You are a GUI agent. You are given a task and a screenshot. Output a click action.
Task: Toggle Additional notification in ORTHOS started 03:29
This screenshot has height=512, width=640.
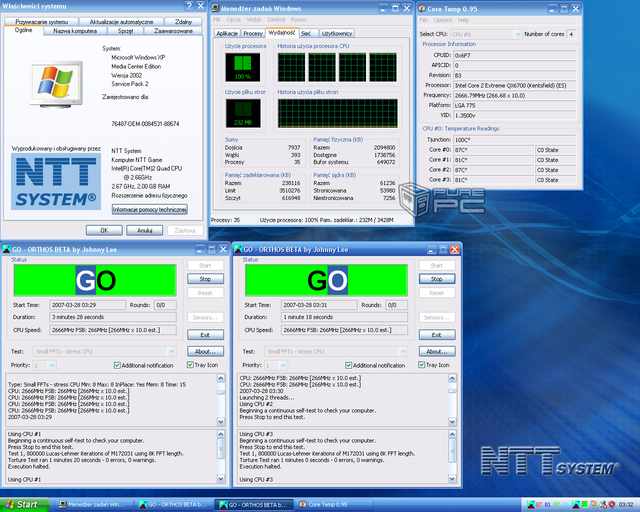[117, 365]
